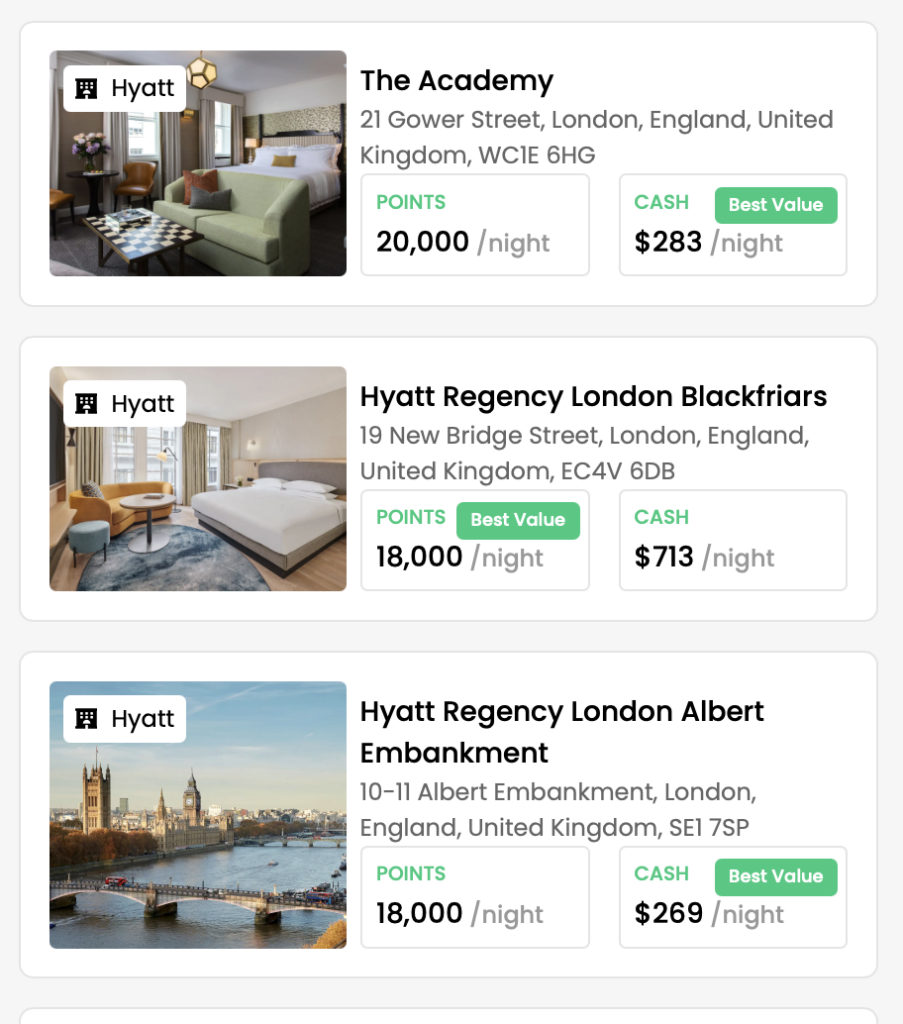The image size is (903, 1024).
Task: Open The Academy hotel title
Action: click(x=456, y=80)
